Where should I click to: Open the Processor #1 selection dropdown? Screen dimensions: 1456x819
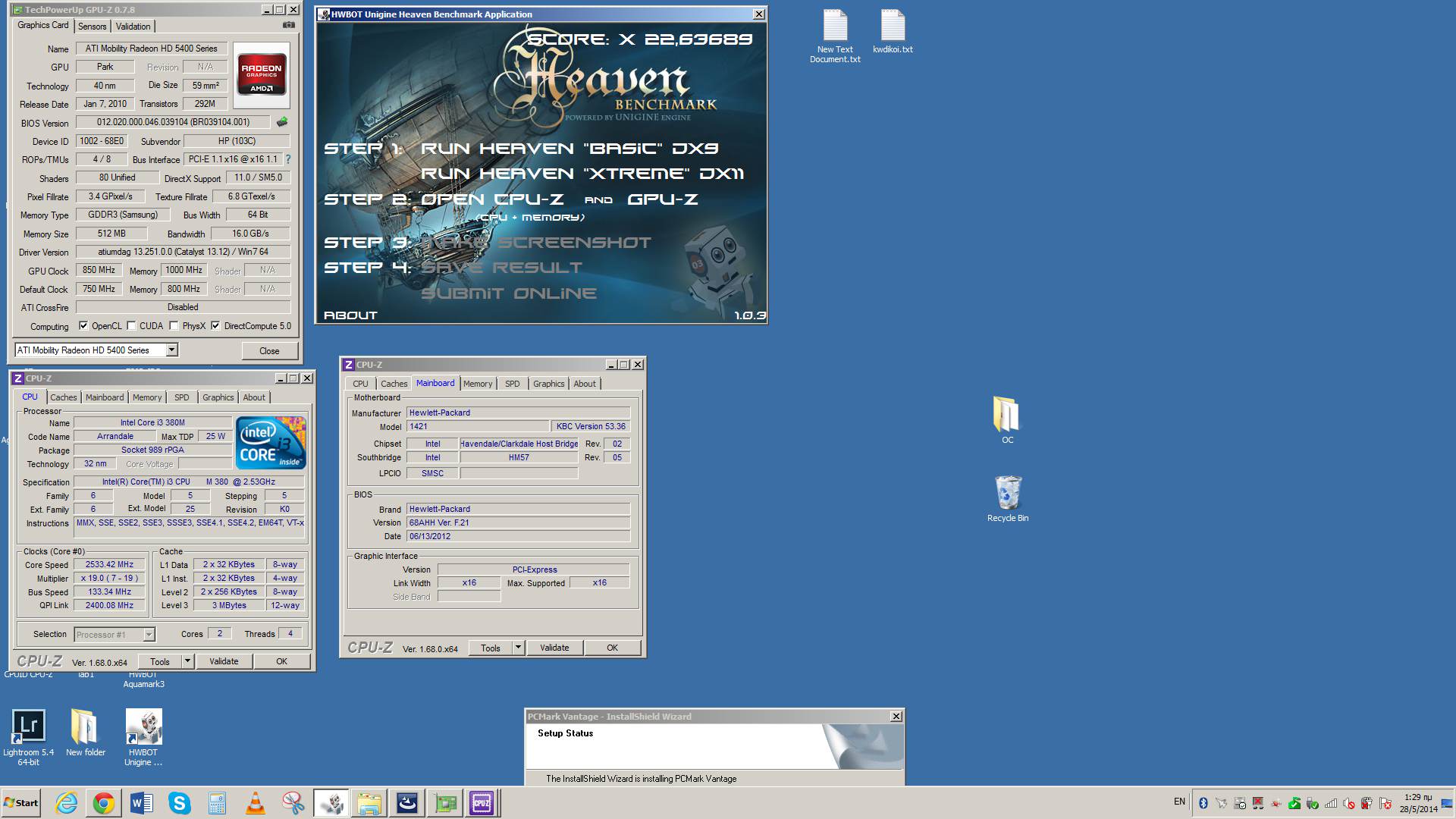coord(149,635)
